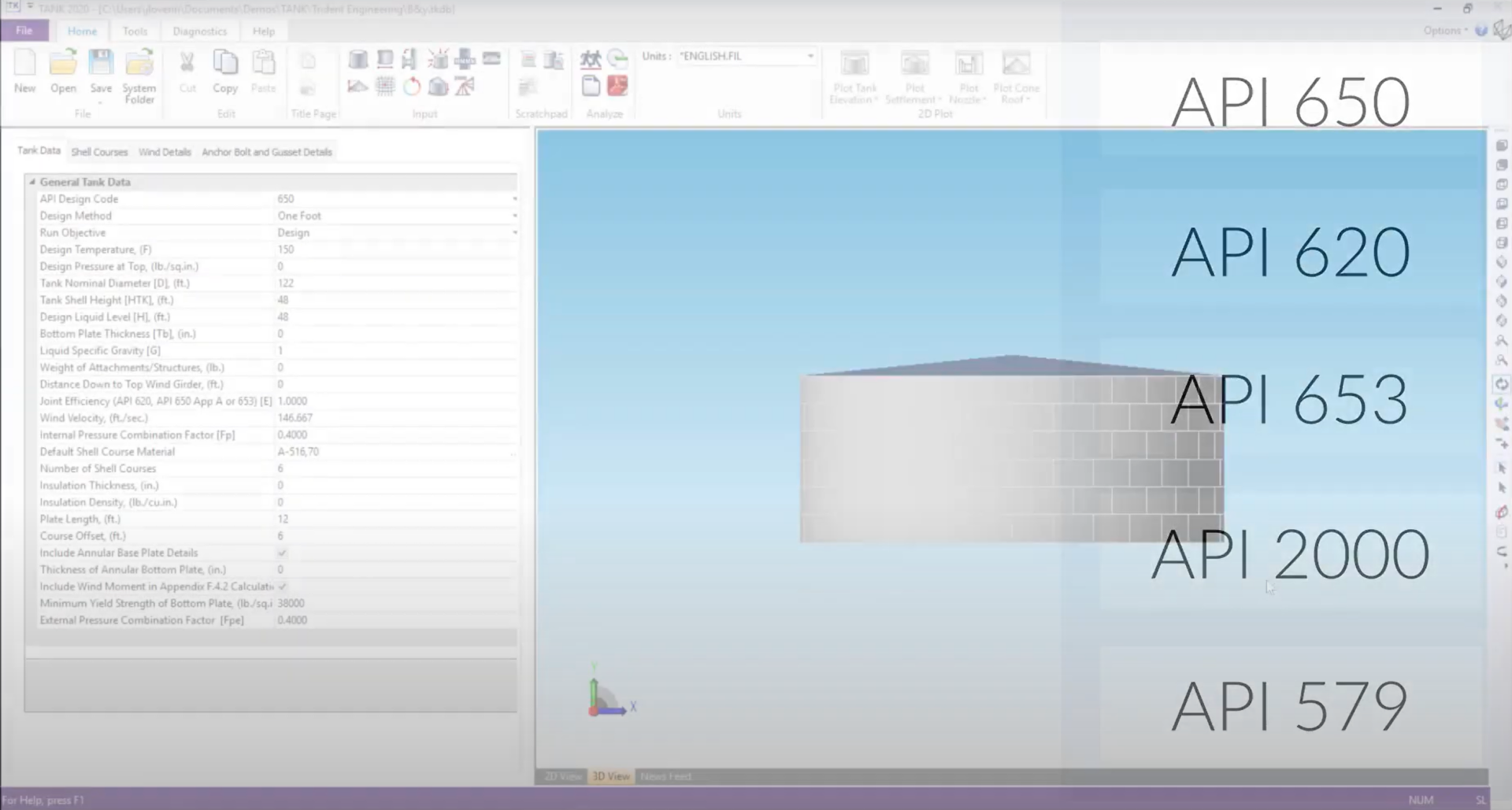Switch to the Tools ribbon tab

tap(135, 31)
